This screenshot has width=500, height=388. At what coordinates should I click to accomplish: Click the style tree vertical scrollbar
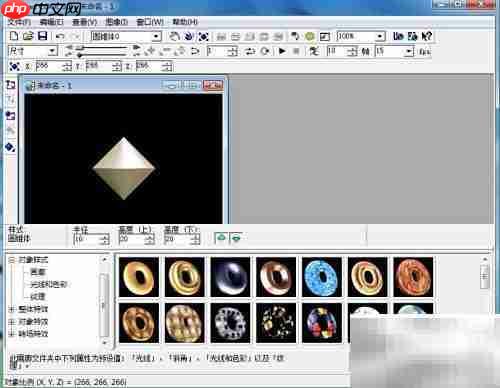tap(104, 301)
